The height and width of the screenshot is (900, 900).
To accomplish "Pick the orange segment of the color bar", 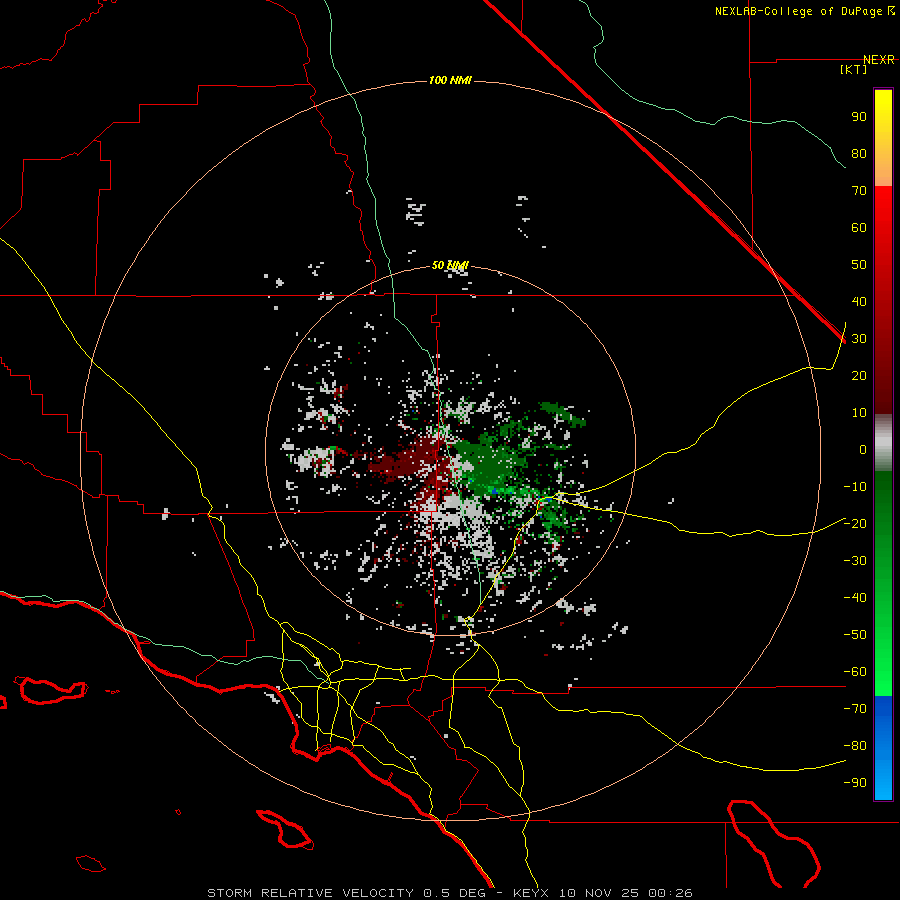I will [x=883, y=172].
